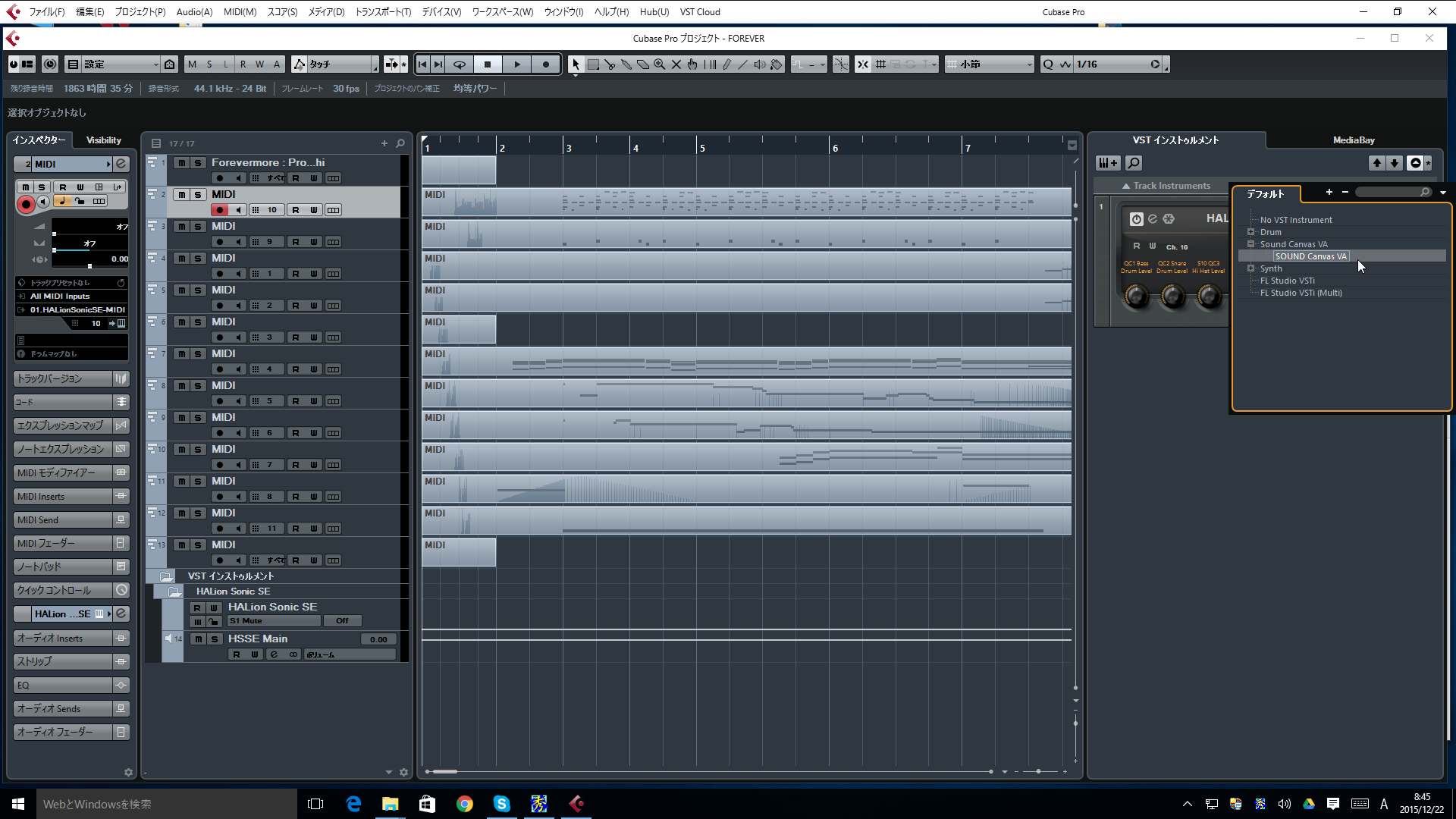Click the instrument search field in popup
Image resolution: width=1456 pixels, height=819 pixels.
click(1393, 193)
